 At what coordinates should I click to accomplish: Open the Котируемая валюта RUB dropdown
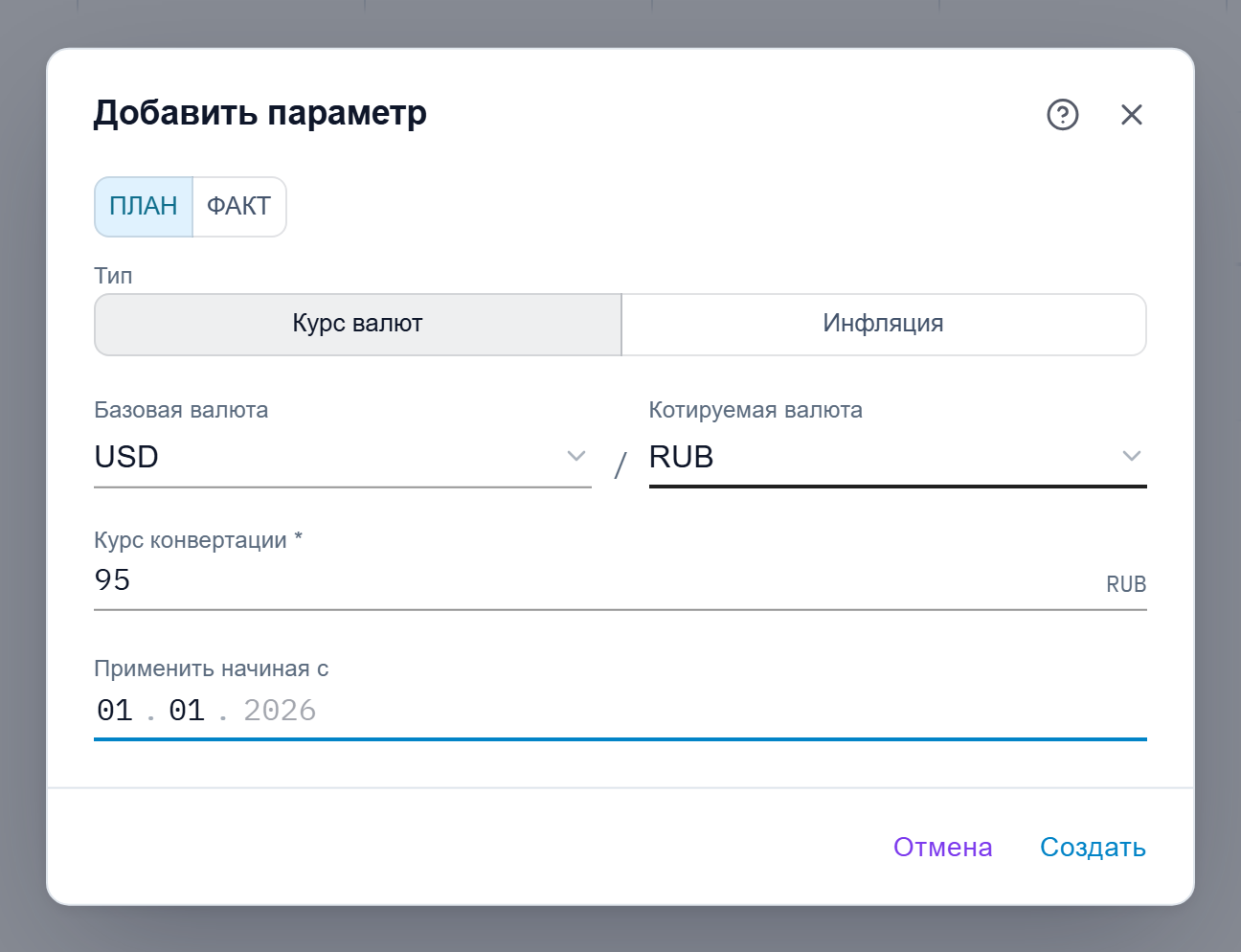point(898,457)
